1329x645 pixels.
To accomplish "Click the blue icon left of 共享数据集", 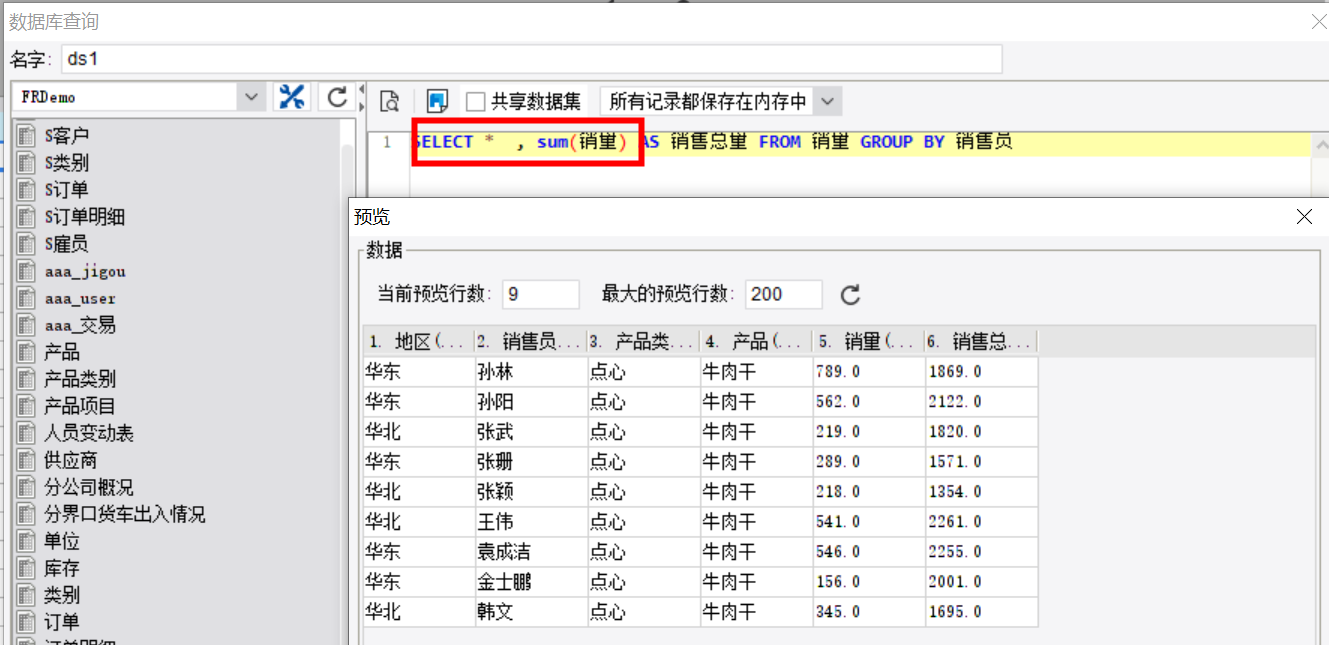I will pyautogui.click(x=437, y=101).
